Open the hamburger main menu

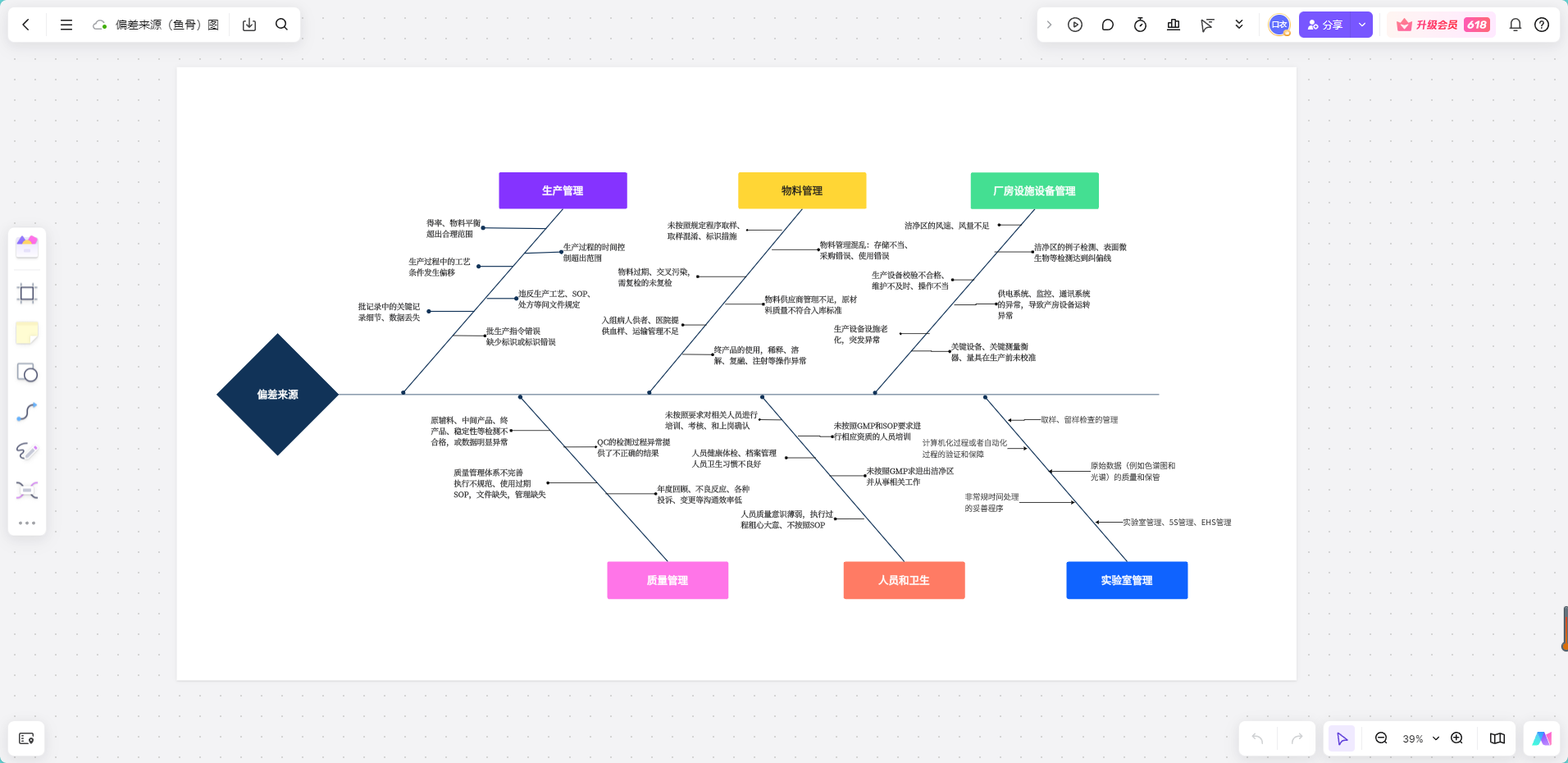coord(66,25)
